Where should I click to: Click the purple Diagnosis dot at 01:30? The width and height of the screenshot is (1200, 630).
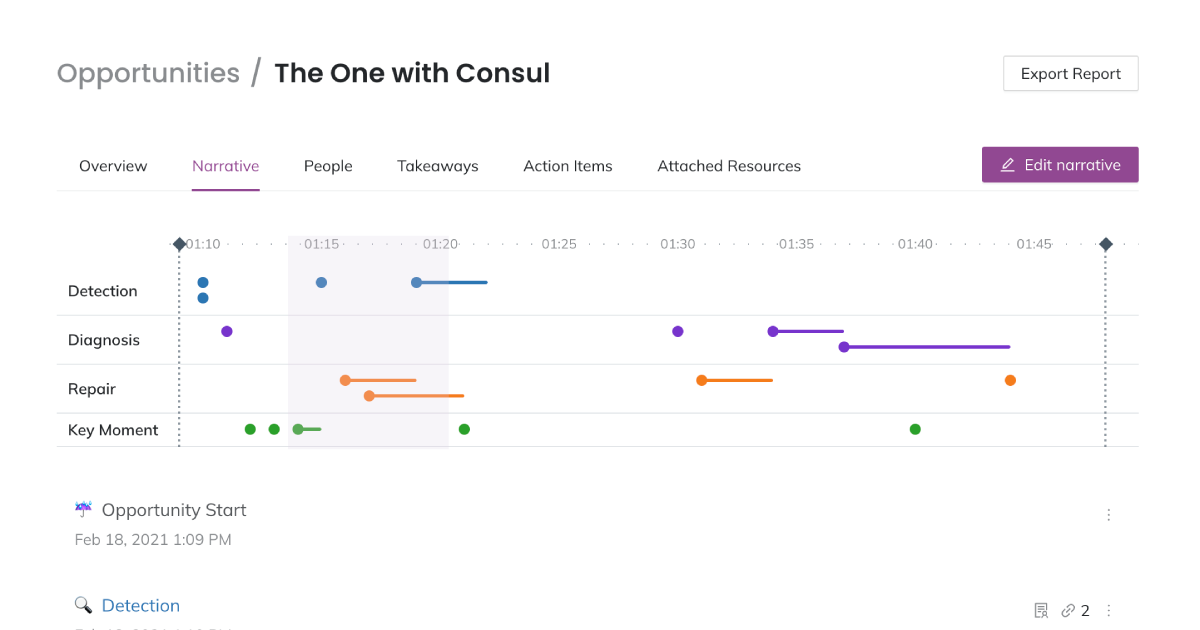[x=678, y=331]
